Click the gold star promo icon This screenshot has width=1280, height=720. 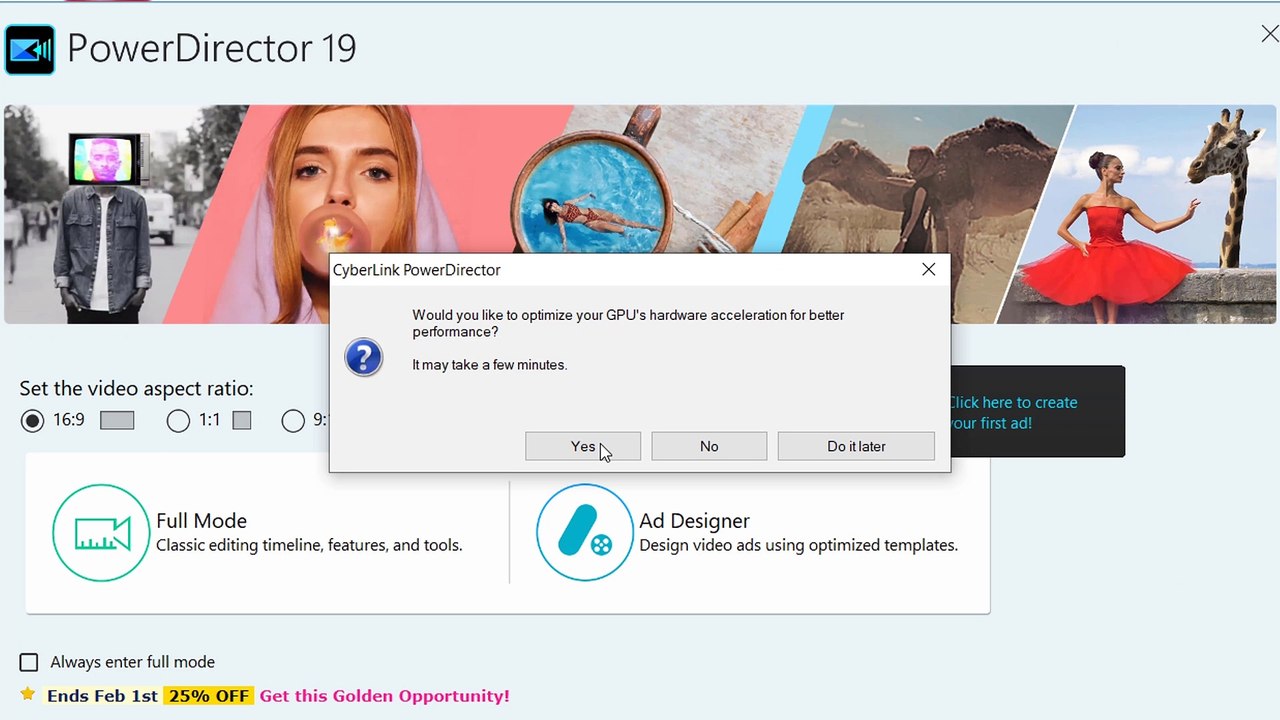[28, 694]
